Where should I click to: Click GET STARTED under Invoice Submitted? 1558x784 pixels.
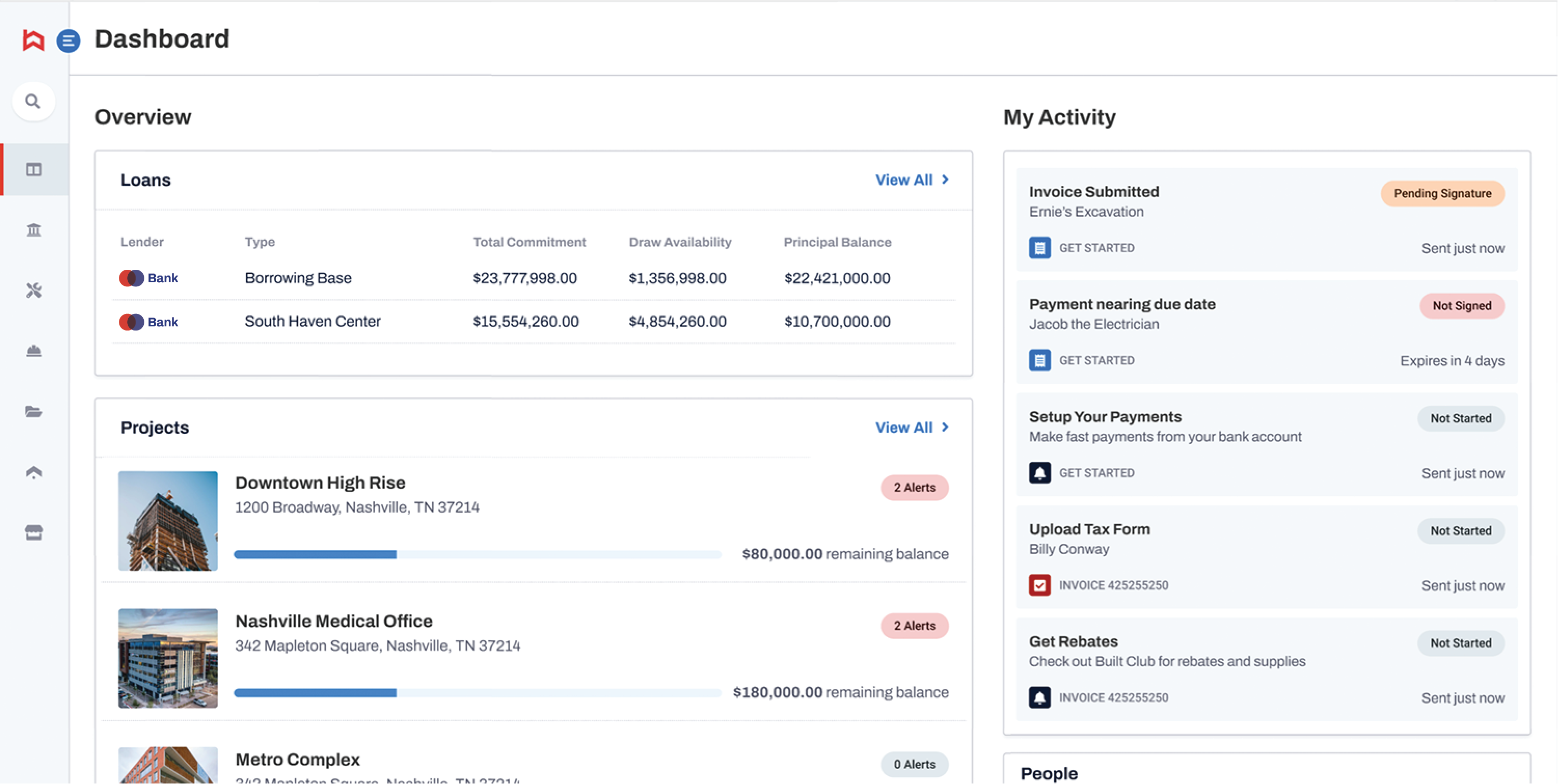coord(1096,248)
